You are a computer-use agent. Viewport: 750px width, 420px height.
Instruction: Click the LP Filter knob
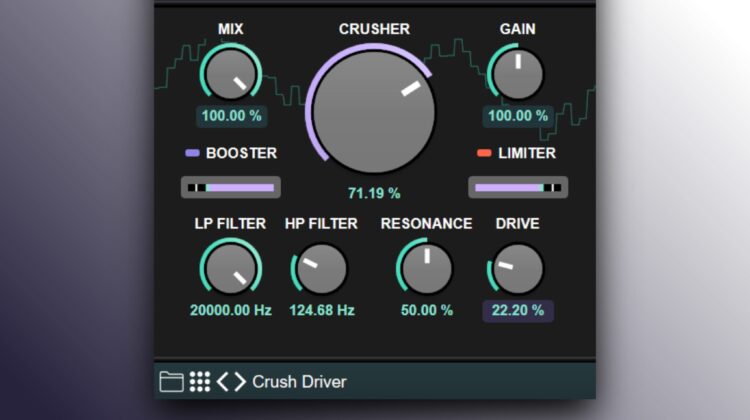click(231, 269)
